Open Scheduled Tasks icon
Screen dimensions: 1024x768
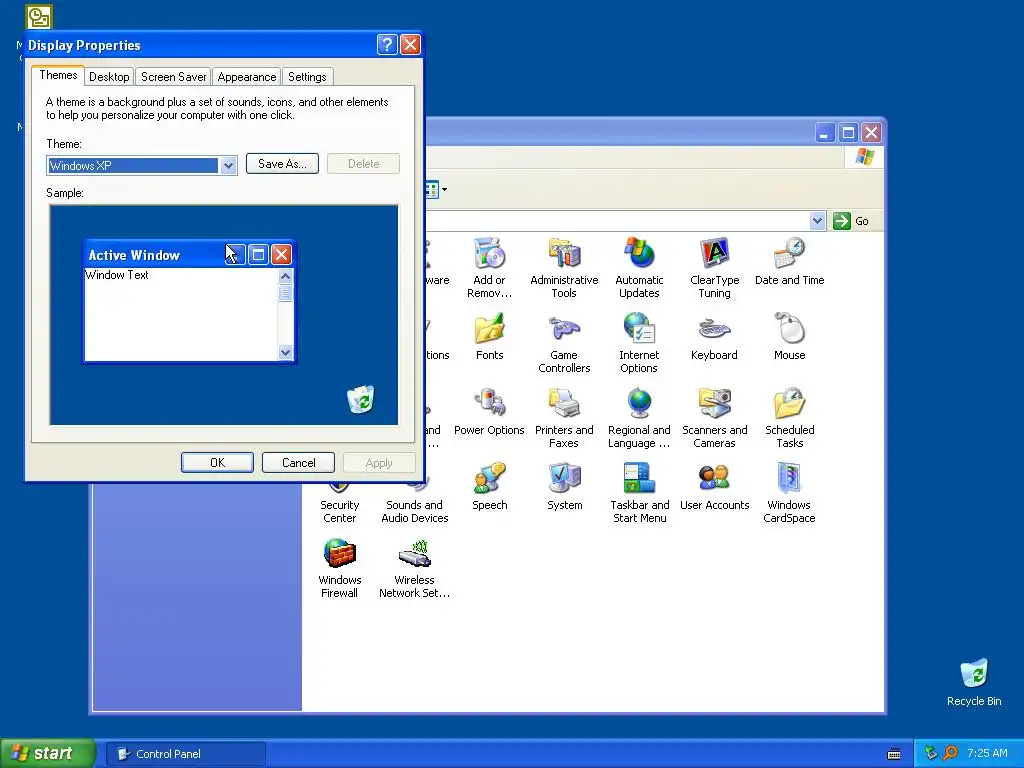tap(790, 418)
